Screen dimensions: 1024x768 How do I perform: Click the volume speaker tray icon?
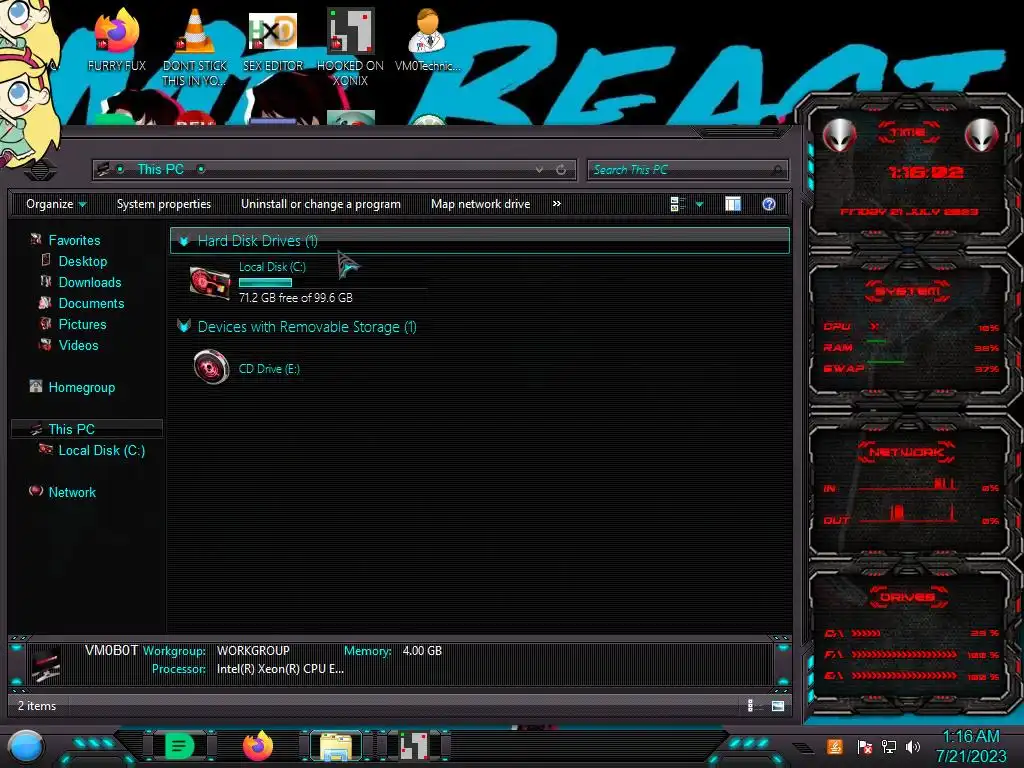[x=913, y=746]
